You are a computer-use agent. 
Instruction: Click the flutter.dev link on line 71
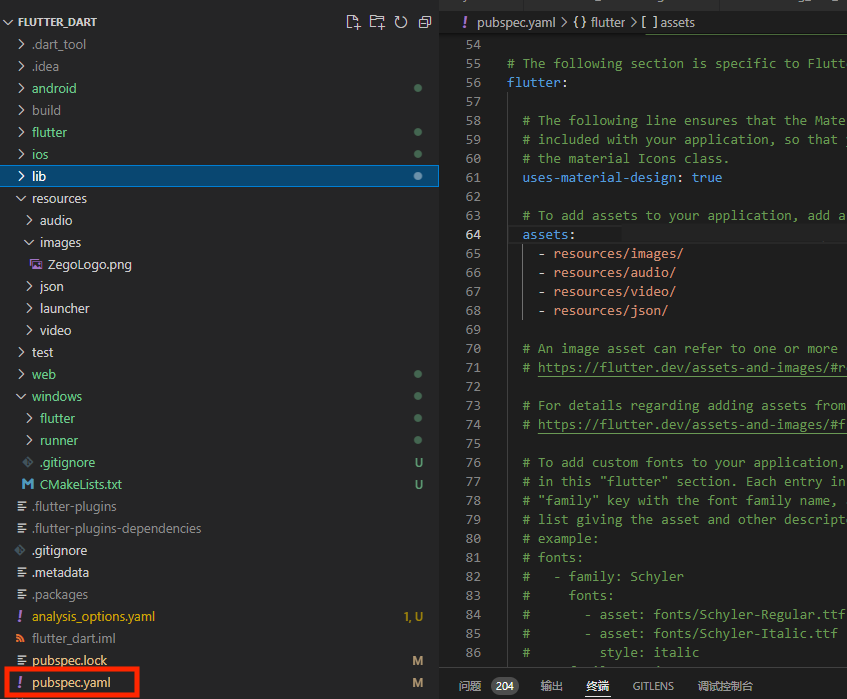[691, 368]
